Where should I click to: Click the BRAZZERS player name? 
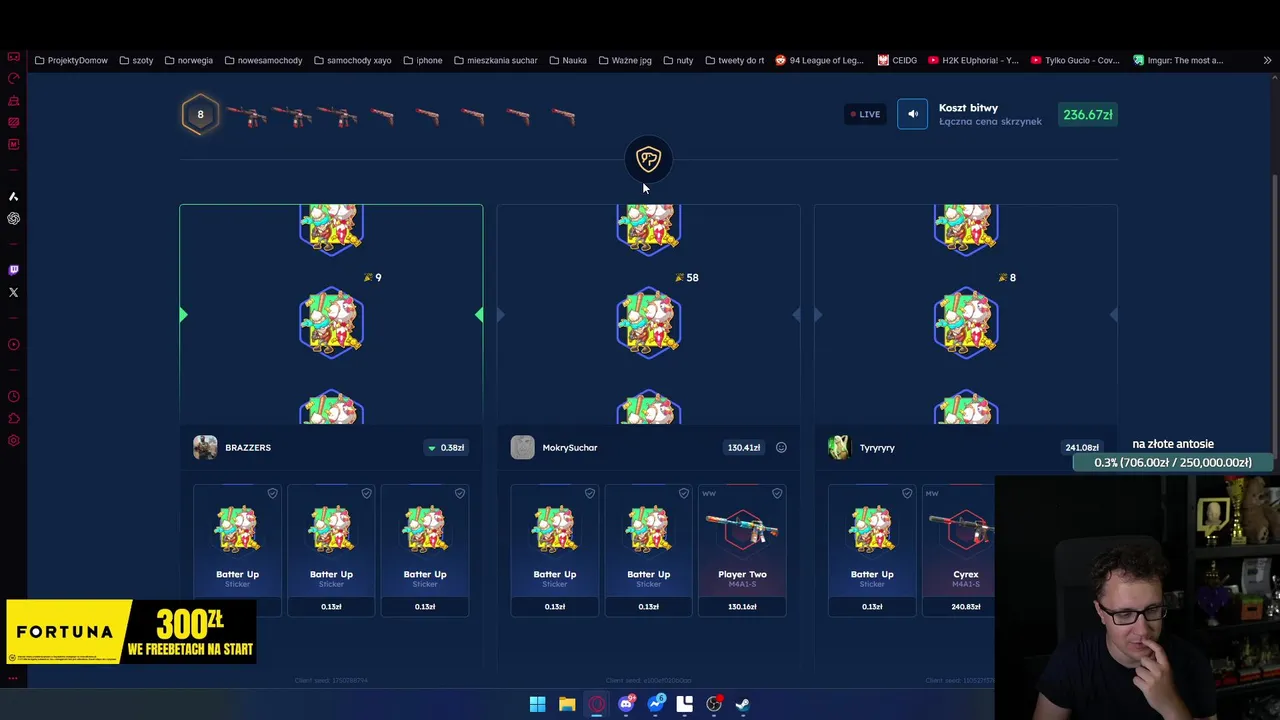tap(248, 448)
